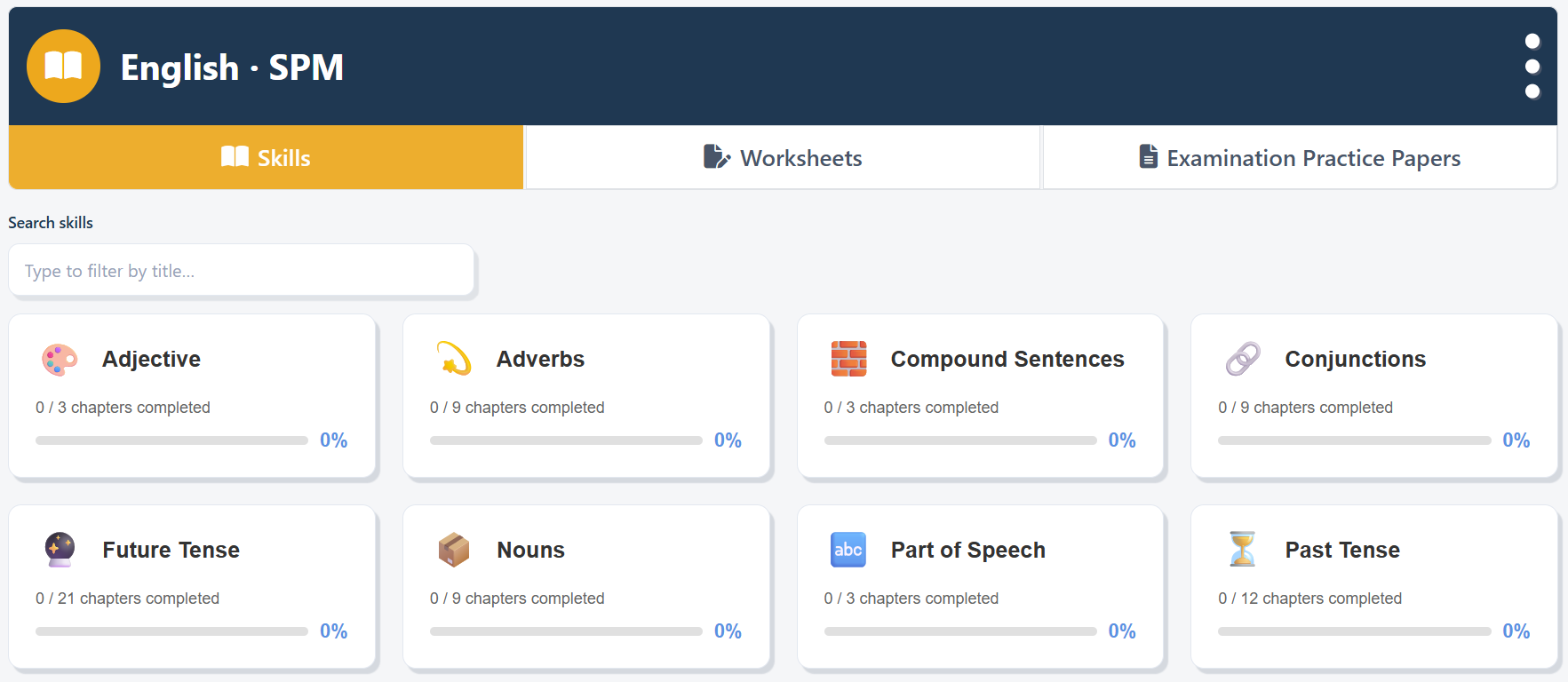Click the Past Tense progress bar

[1354, 631]
